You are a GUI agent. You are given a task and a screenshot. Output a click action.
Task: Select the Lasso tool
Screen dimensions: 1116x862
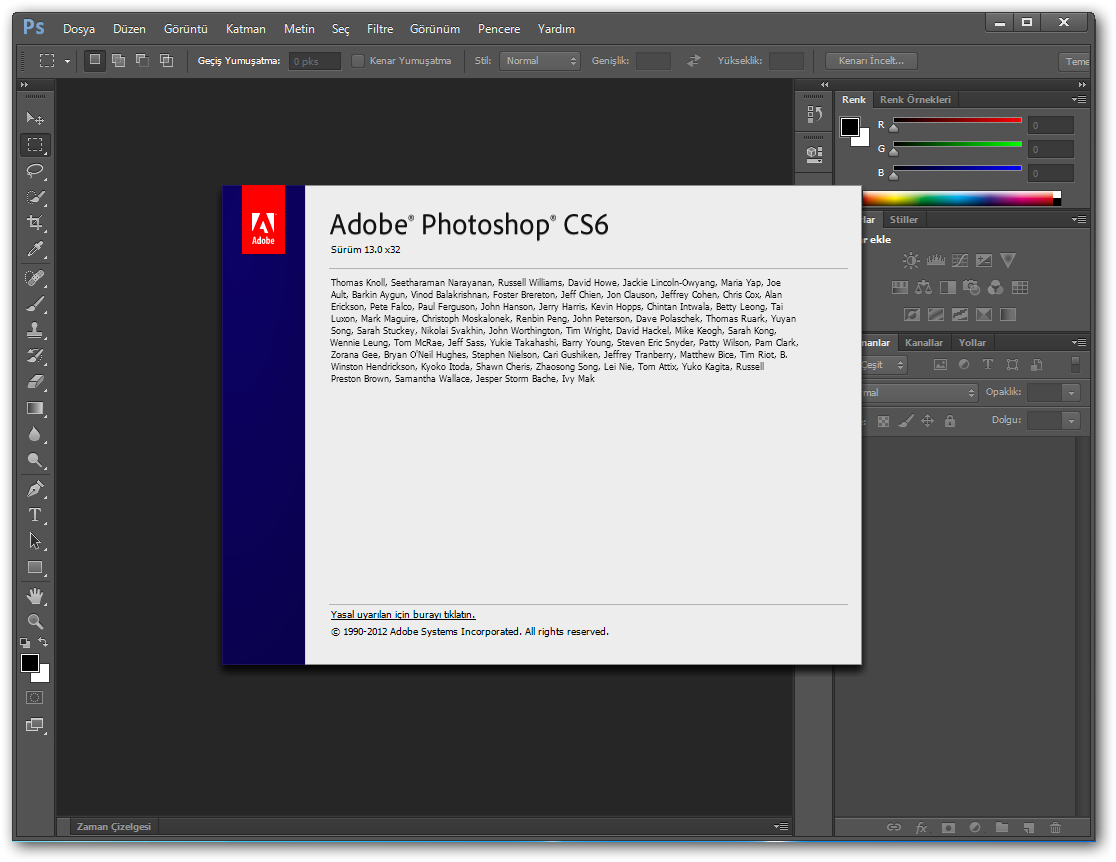click(35, 171)
